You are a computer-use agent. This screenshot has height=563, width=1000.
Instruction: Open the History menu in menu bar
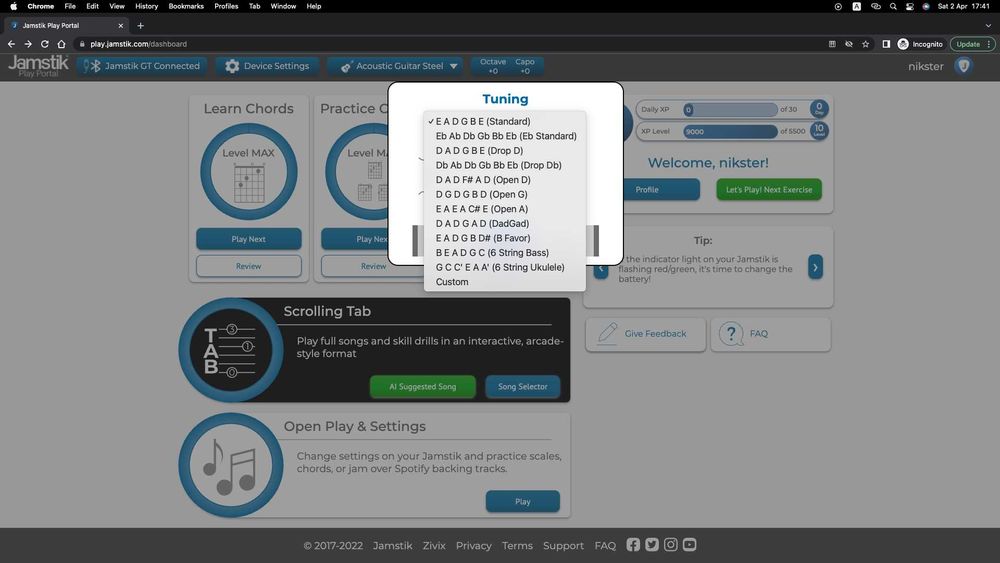146,6
